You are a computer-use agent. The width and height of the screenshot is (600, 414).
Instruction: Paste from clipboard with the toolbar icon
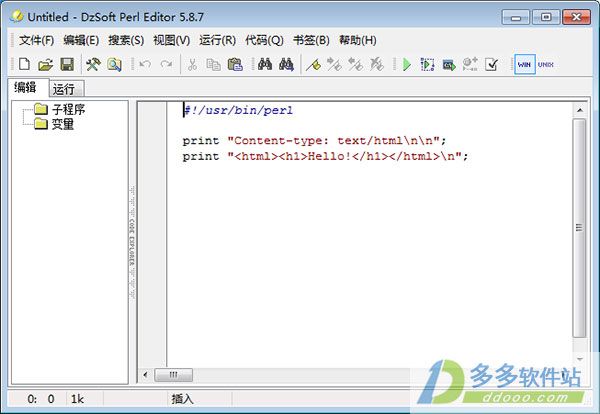coord(235,64)
